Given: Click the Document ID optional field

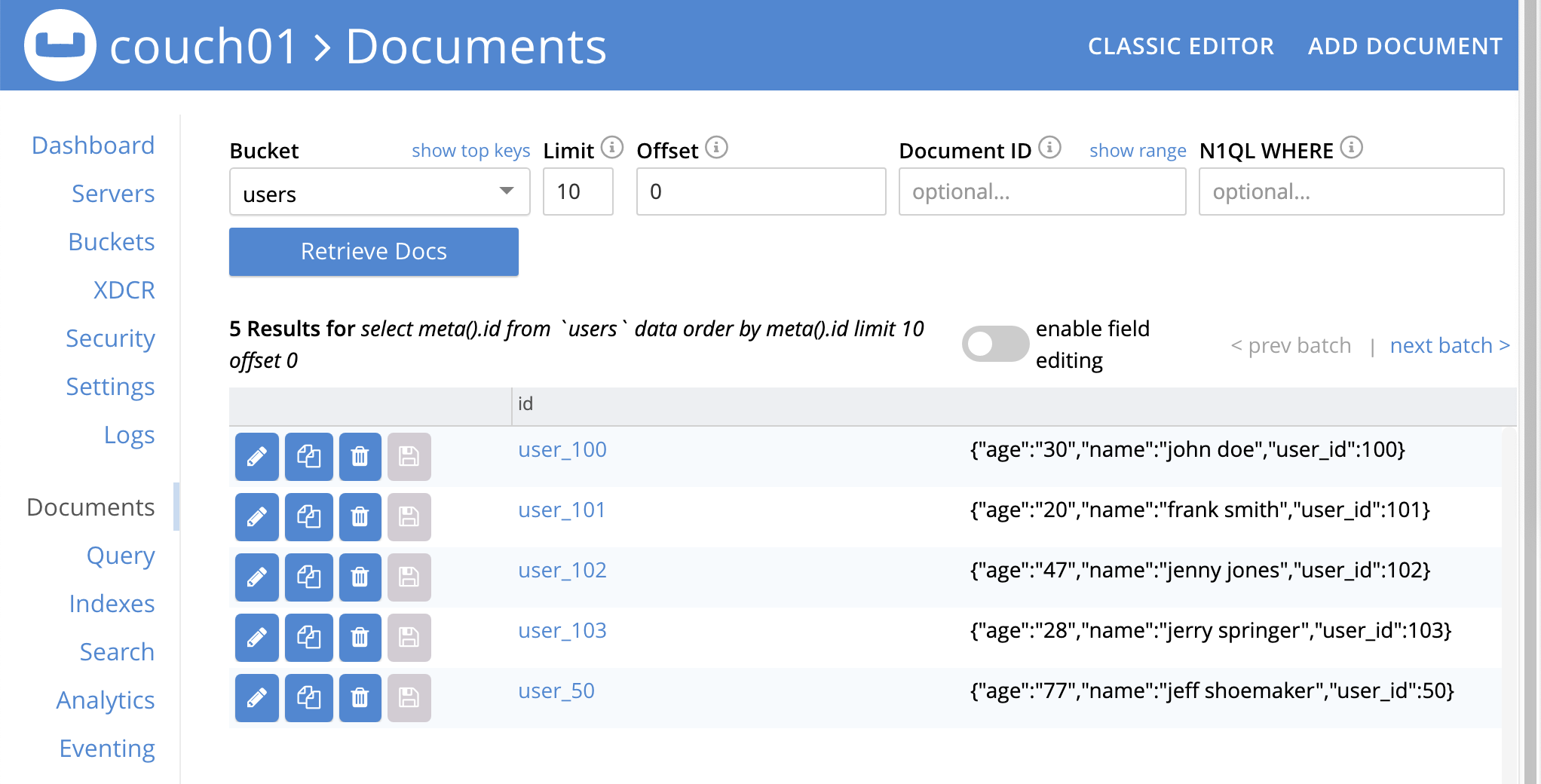Looking at the screenshot, I should [x=1043, y=191].
